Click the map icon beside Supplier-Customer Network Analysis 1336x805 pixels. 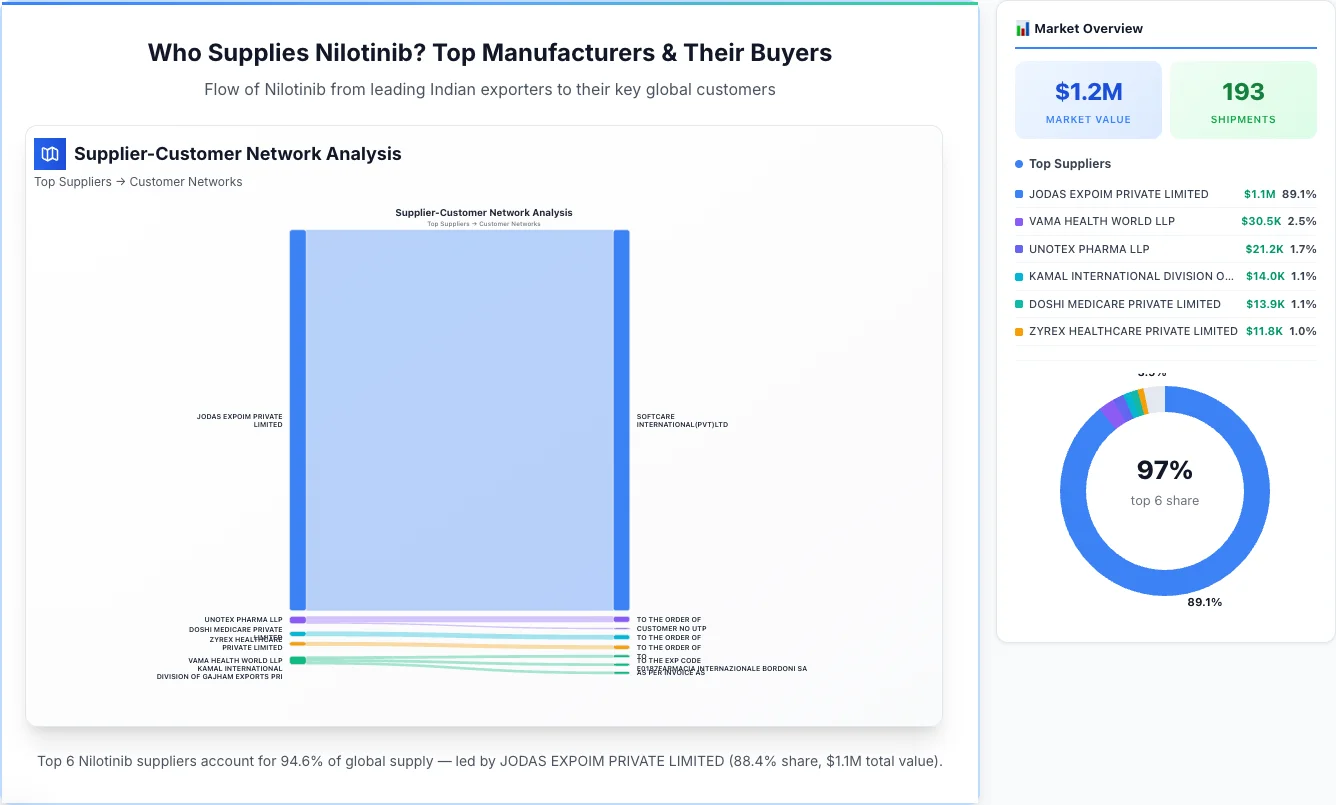click(x=49, y=153)
